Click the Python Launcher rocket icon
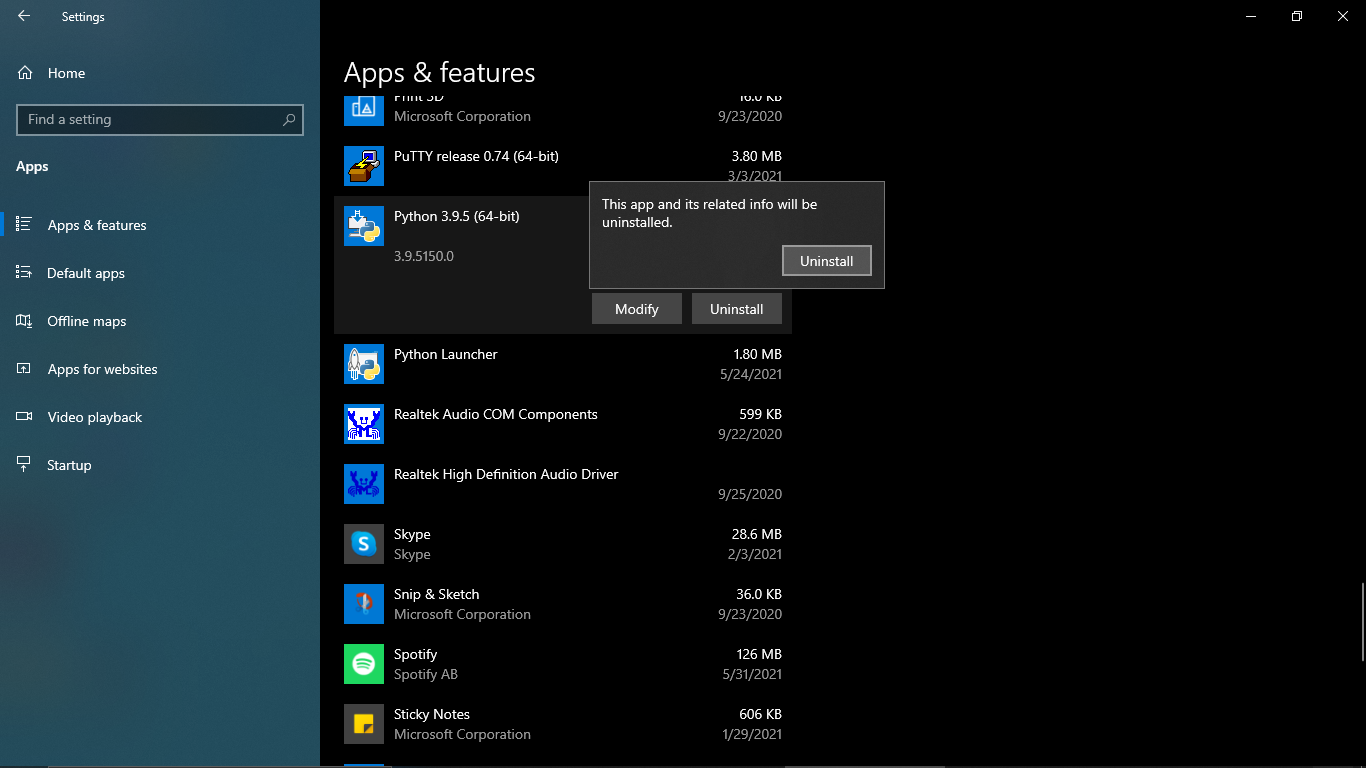 tap(363, 364)
